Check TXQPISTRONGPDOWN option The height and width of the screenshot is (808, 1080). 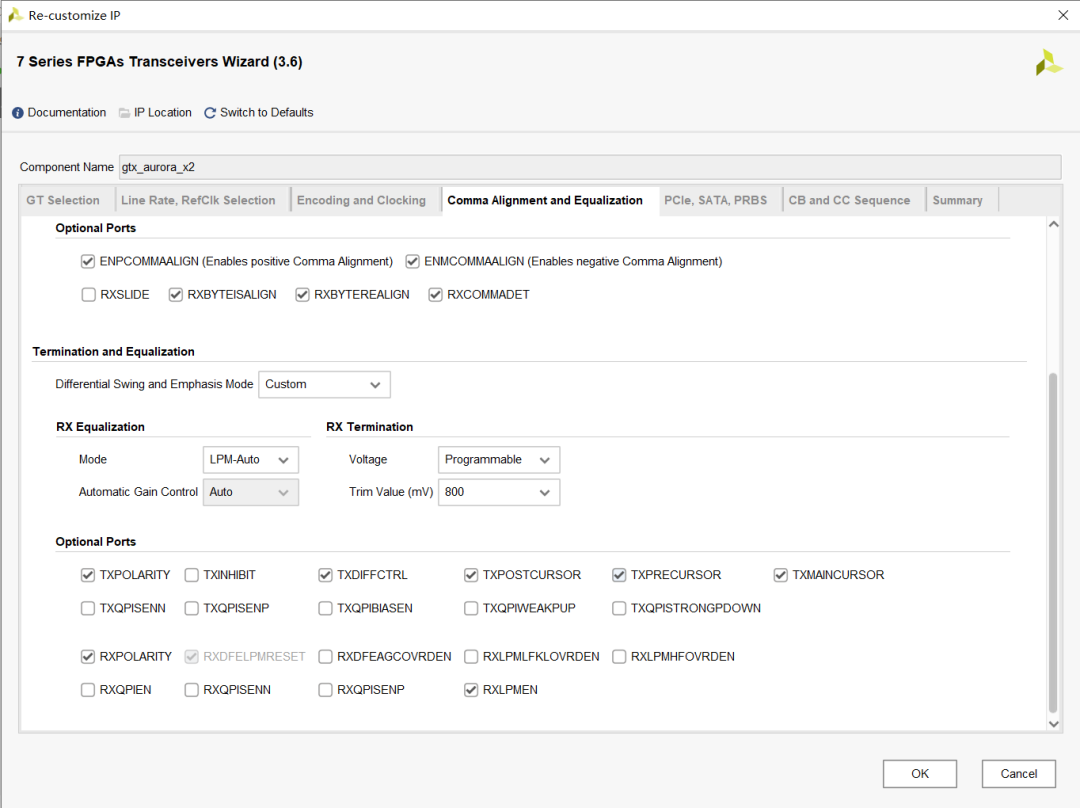pos(619,608)
